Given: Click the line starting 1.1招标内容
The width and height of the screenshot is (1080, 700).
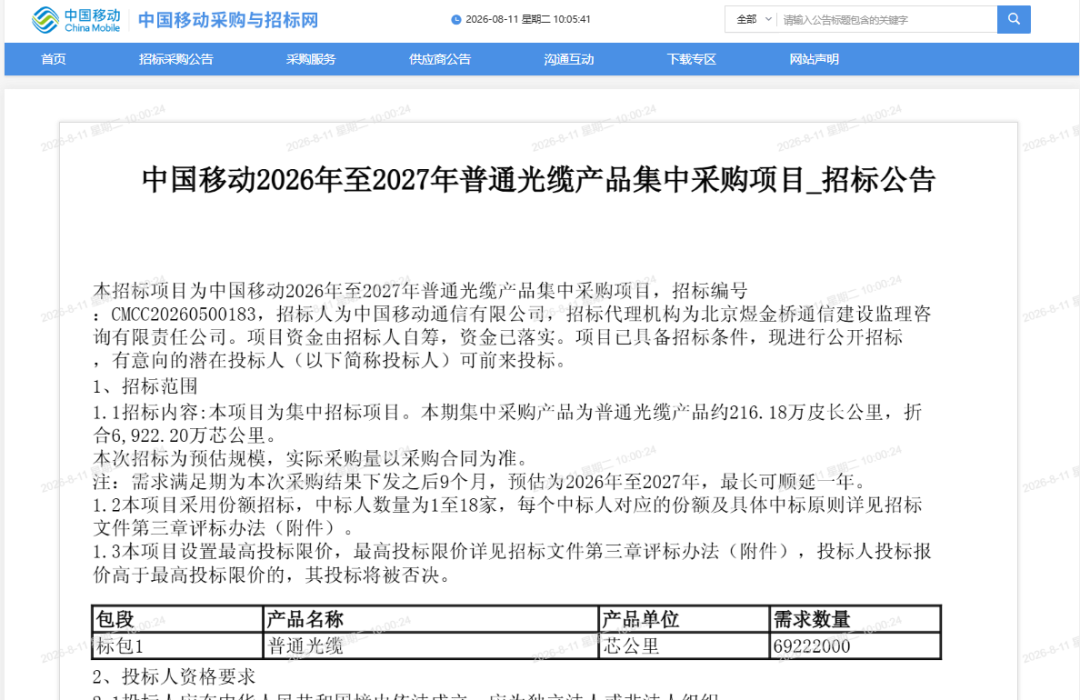Looking at the screenshot, I should coord(508,412).
